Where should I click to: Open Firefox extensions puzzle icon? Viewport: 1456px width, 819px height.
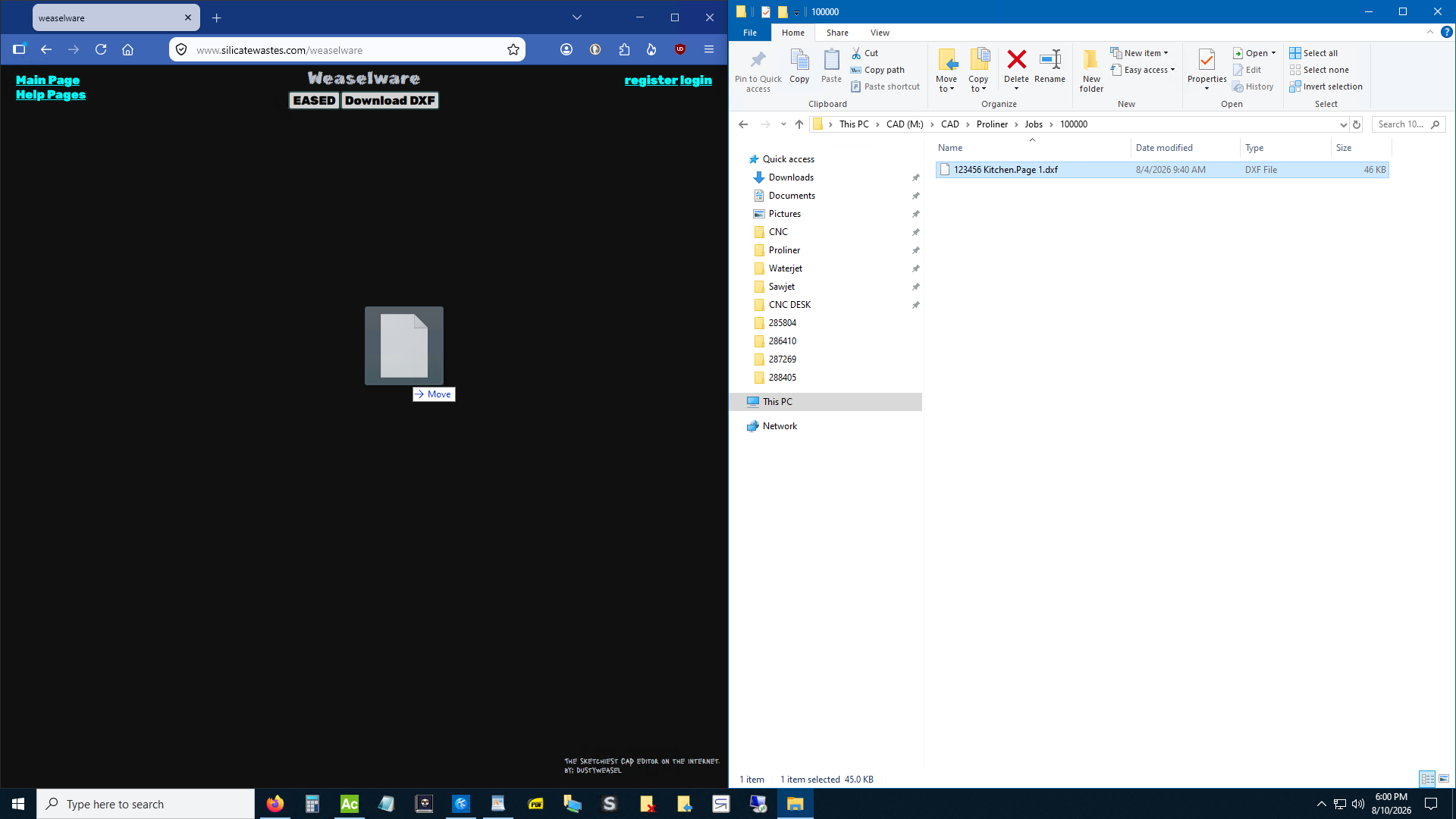(624, 50)
